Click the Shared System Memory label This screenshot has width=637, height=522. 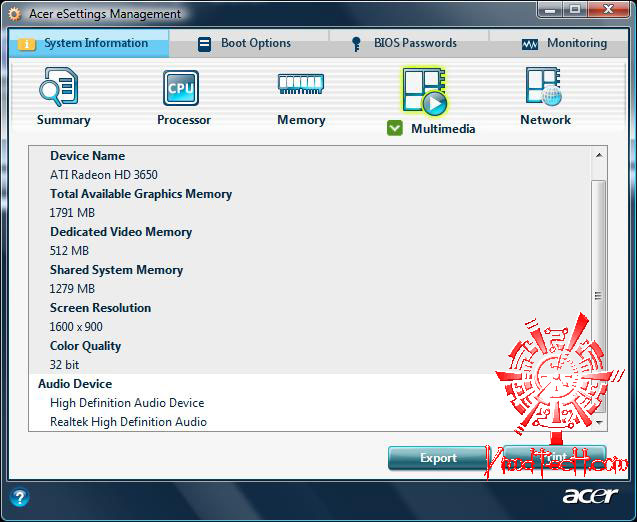click(x=116, y=270)
